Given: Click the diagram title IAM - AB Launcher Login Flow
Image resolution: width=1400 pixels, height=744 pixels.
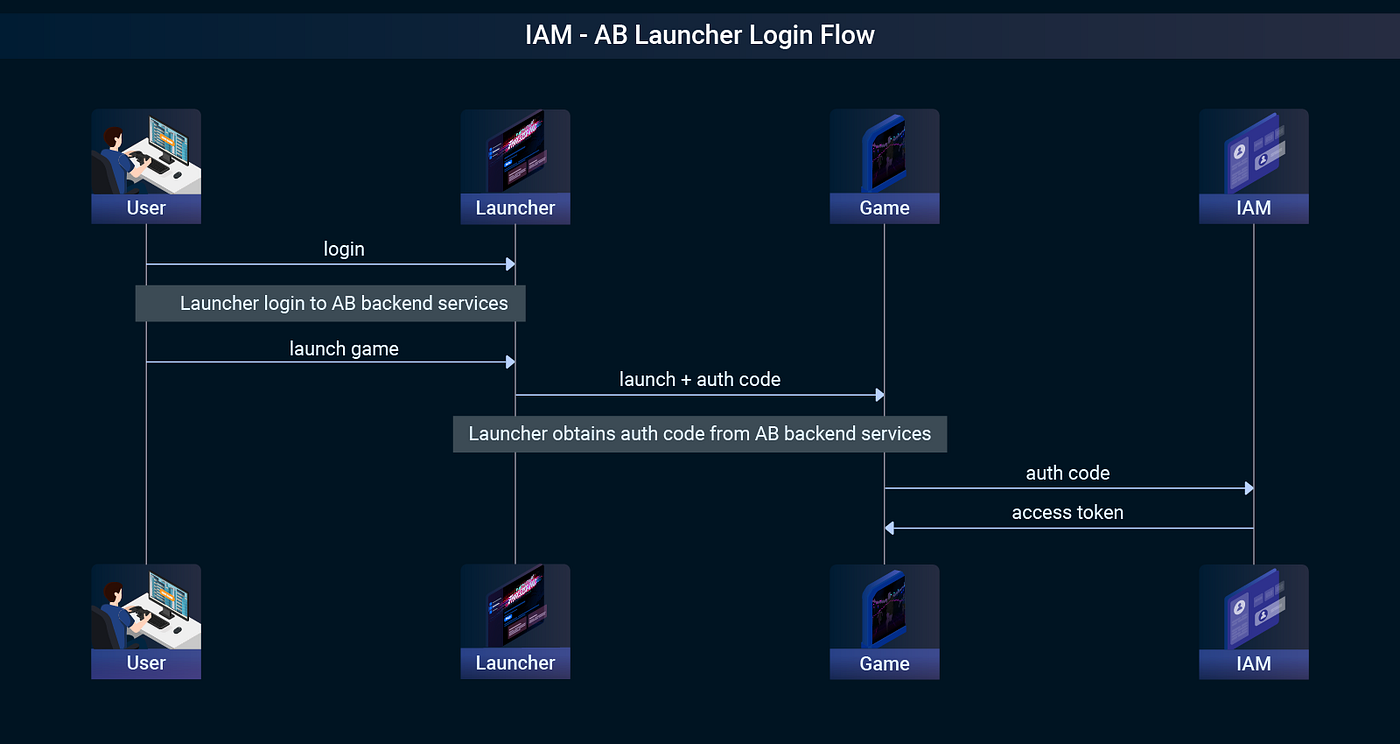Looking at the screenshot, I should [699, 34].
